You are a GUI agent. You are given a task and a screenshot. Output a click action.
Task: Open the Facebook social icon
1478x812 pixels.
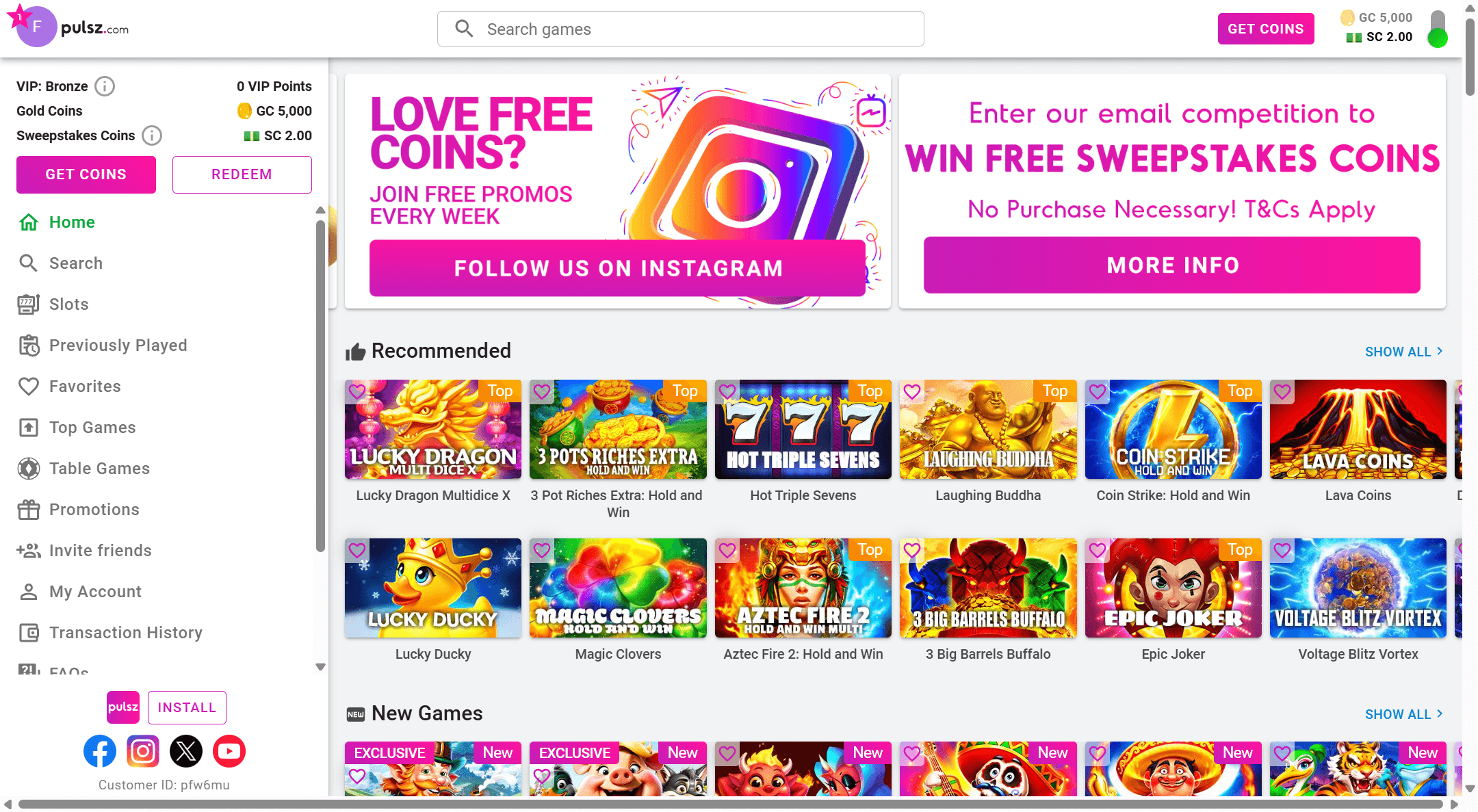(x=100, y=751)
